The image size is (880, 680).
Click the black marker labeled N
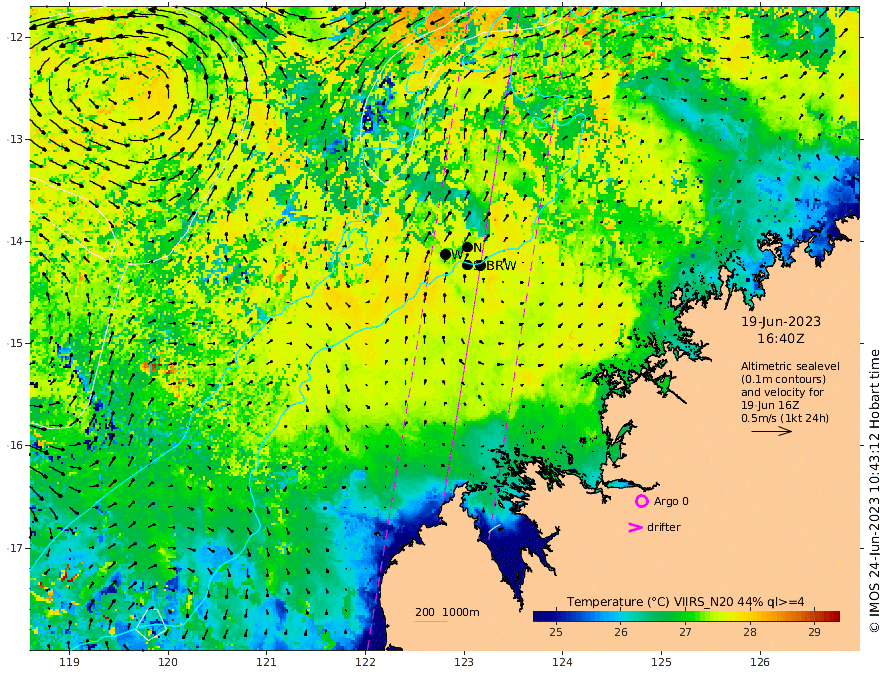[468, 247]
